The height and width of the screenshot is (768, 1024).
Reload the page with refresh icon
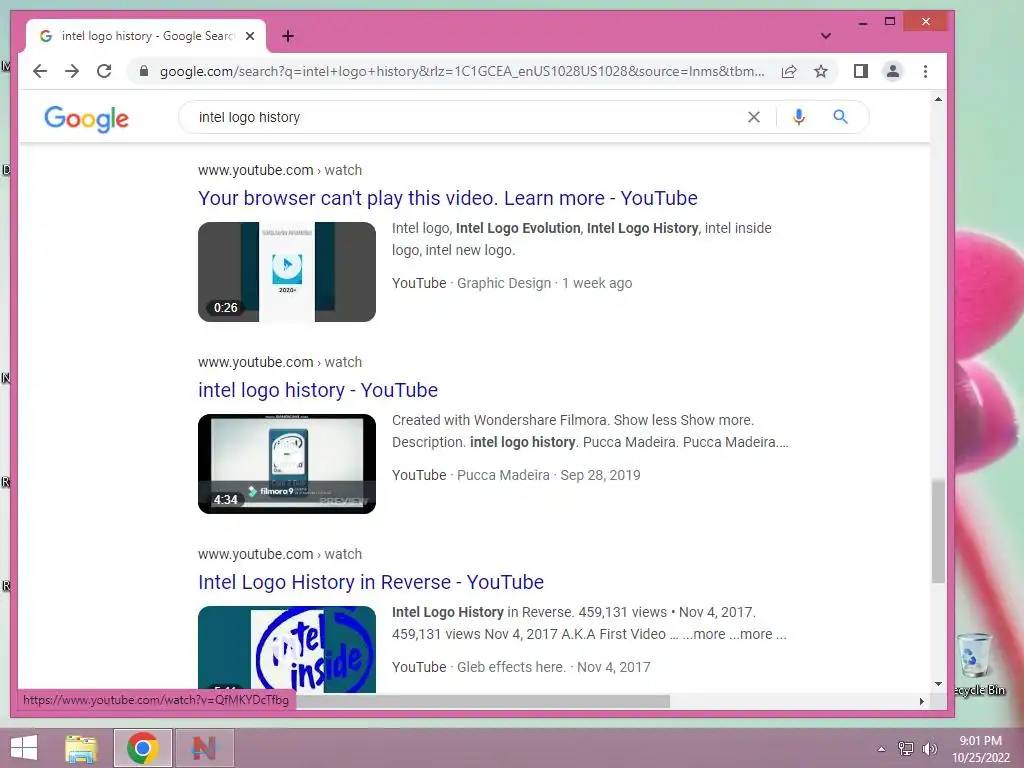(104, 71)
